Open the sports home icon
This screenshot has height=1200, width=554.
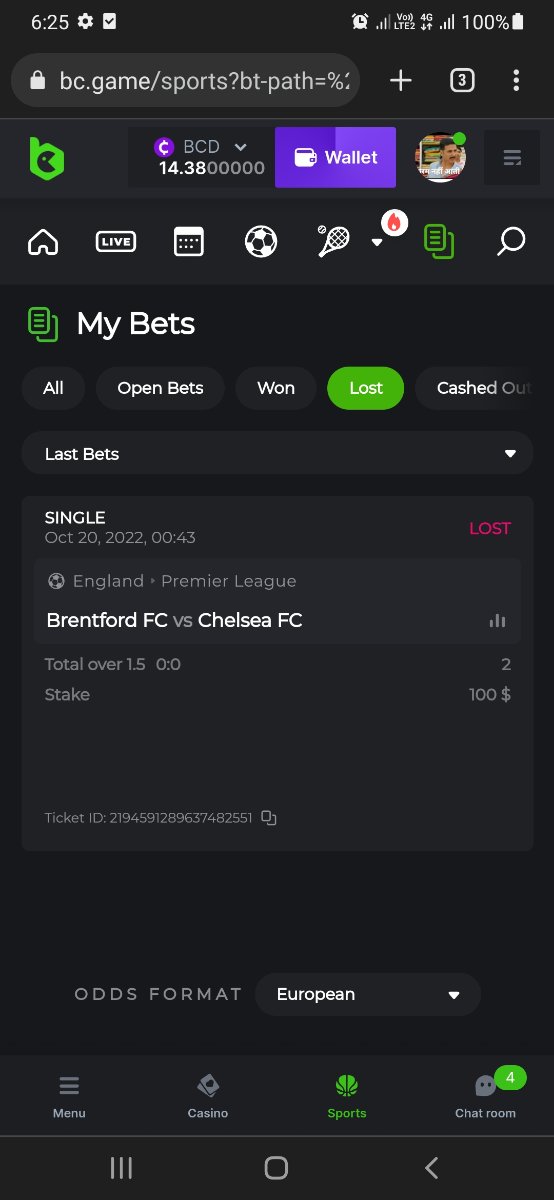pos(43,241)
